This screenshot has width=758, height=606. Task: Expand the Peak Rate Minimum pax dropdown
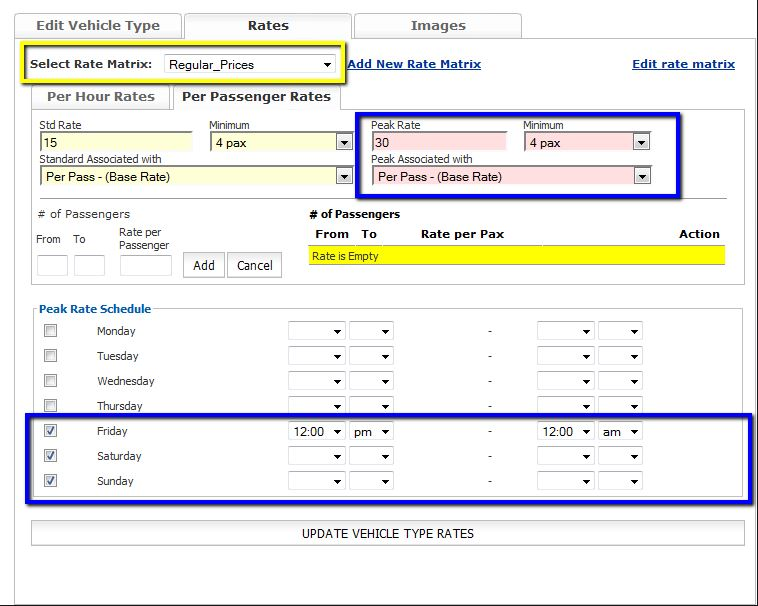[587, 143]
